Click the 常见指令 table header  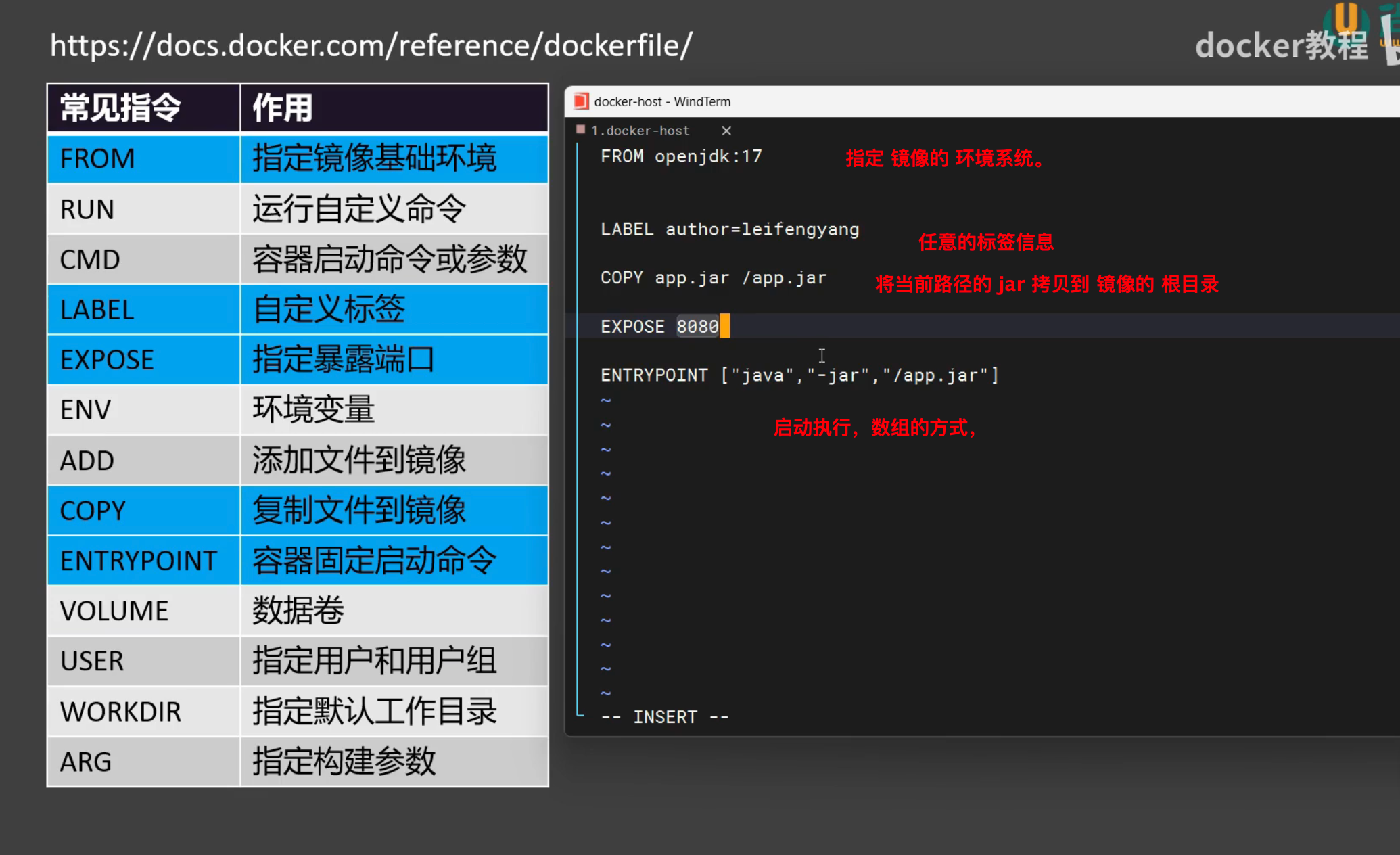click(x=143, y=108)
